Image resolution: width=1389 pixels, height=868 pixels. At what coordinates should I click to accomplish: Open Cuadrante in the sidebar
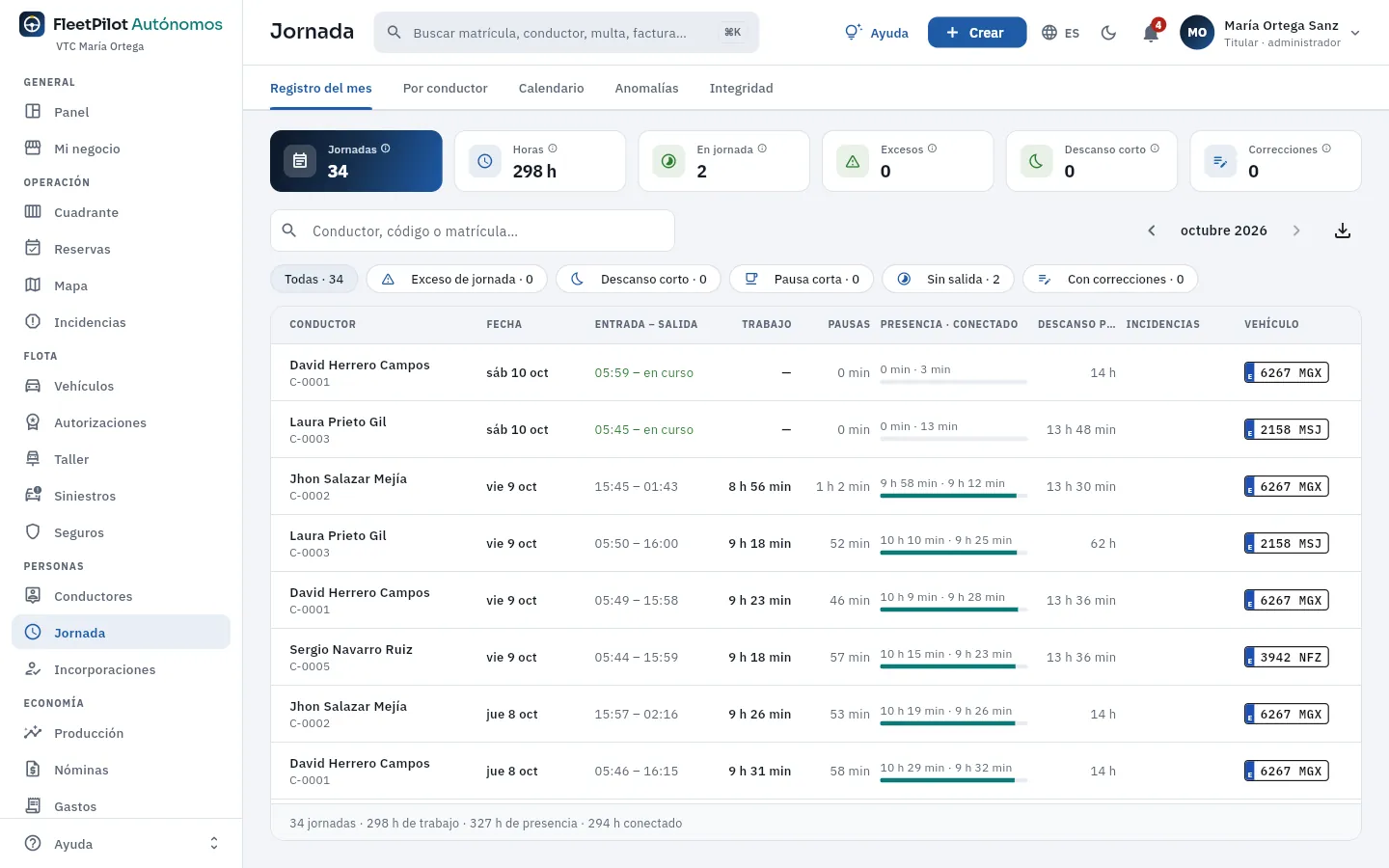(x=121, y=212)
